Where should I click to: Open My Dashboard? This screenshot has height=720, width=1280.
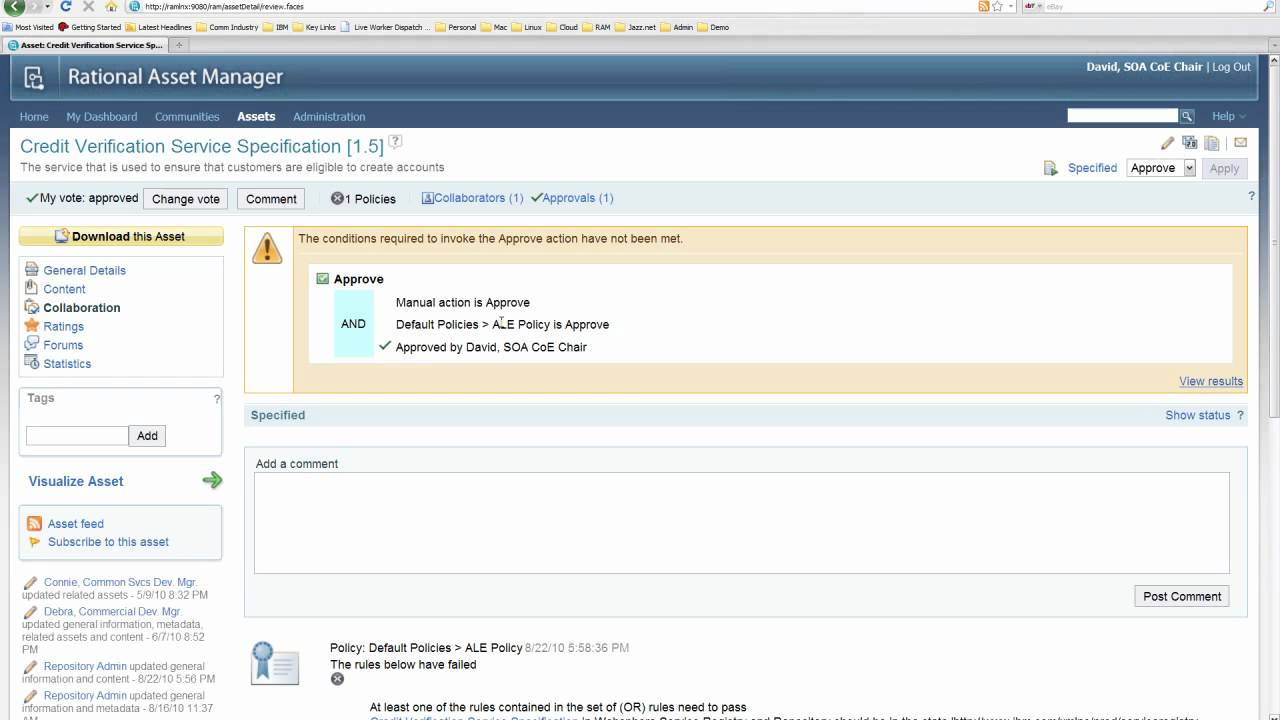102,117
